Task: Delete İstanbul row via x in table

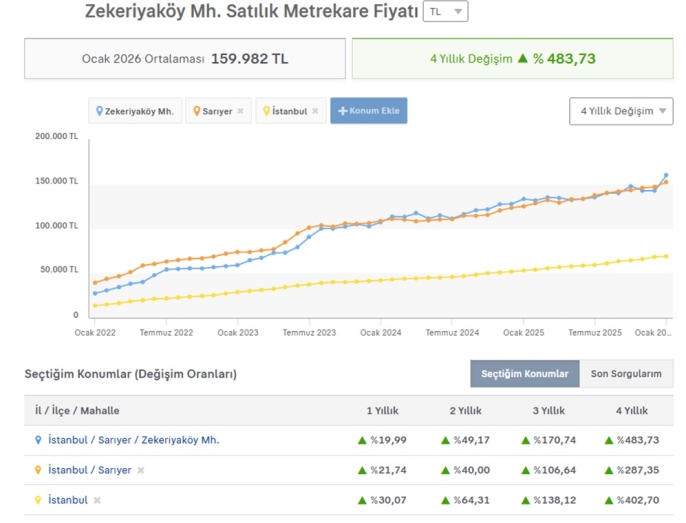Action: pyautogui.click(x=97, y=500)
